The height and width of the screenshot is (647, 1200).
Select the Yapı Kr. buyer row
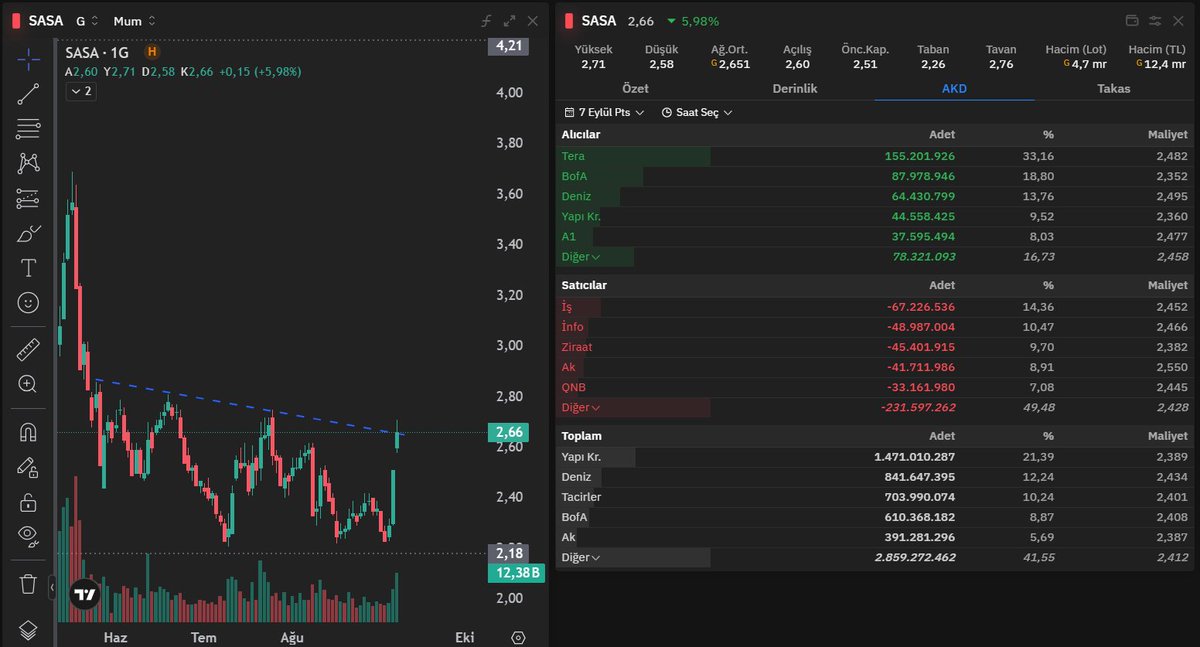click(874, 216)
